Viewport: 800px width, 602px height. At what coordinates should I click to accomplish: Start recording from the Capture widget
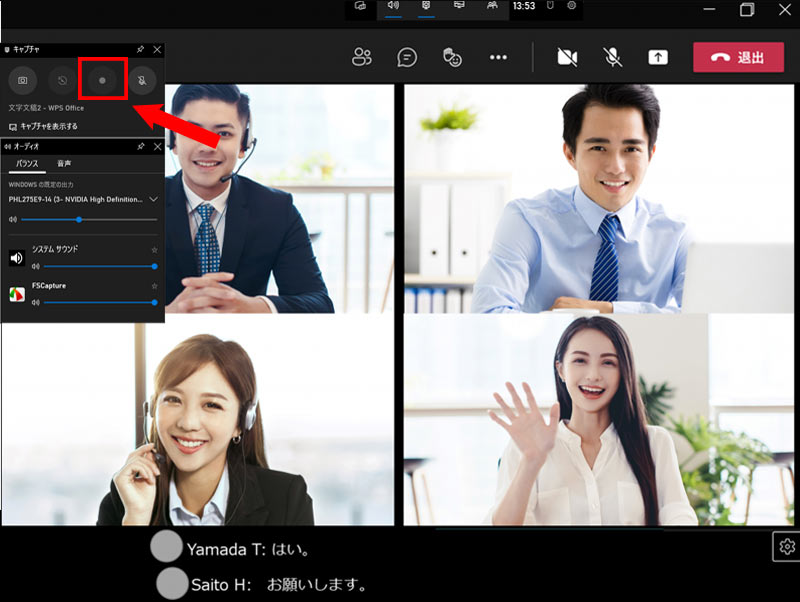pyautogui.click(x=100, y=79)
